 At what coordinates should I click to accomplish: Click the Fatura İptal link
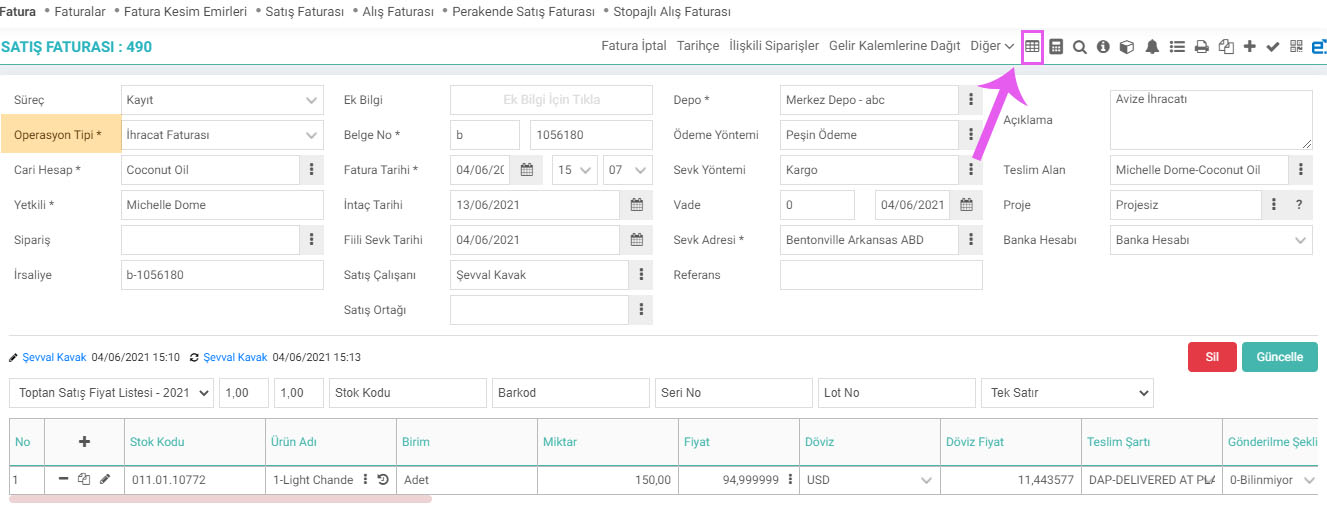(634, 46)
